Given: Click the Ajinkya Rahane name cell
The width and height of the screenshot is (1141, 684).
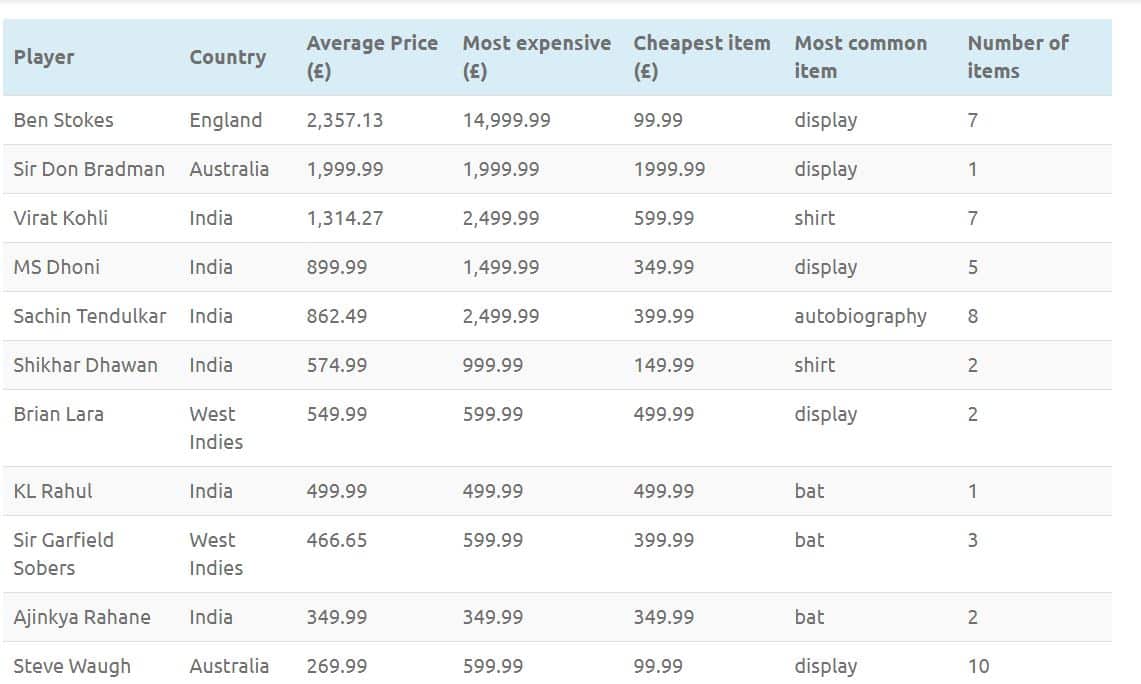Looking at the screenshot, I should pyautogui.click(x=82, y=617).
